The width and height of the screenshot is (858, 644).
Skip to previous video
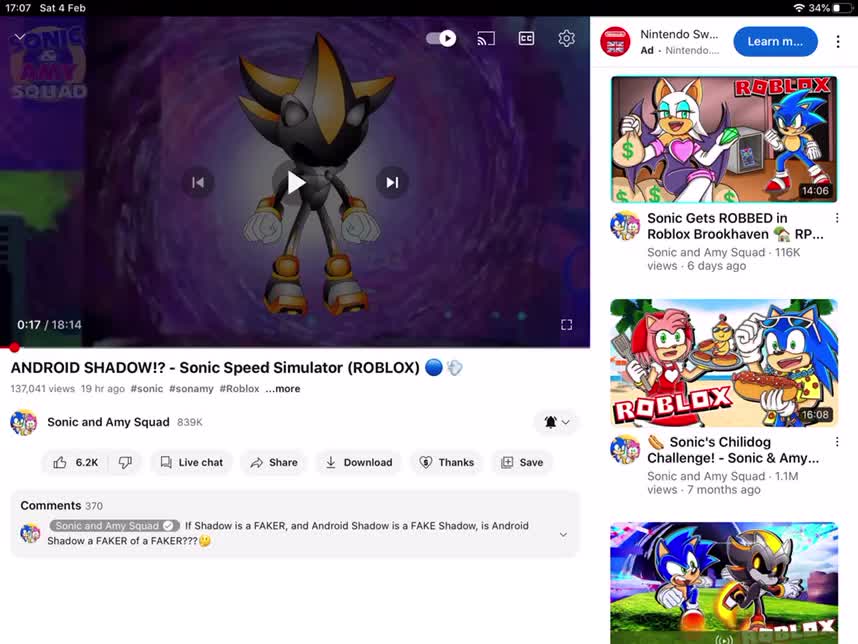(x=198, y=182)
